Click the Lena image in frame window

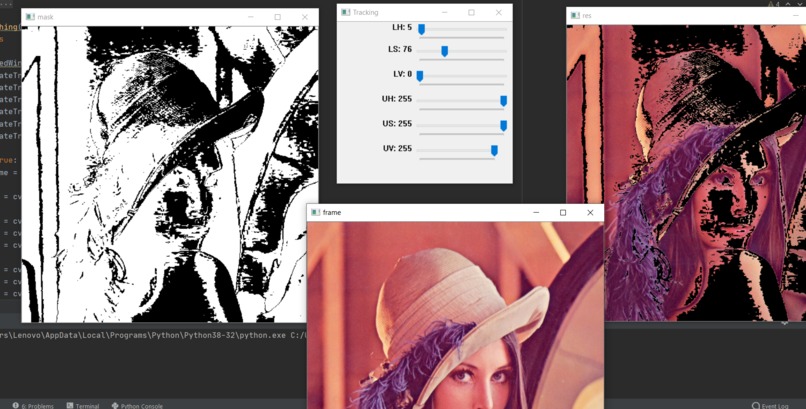[x=455, y=315]
